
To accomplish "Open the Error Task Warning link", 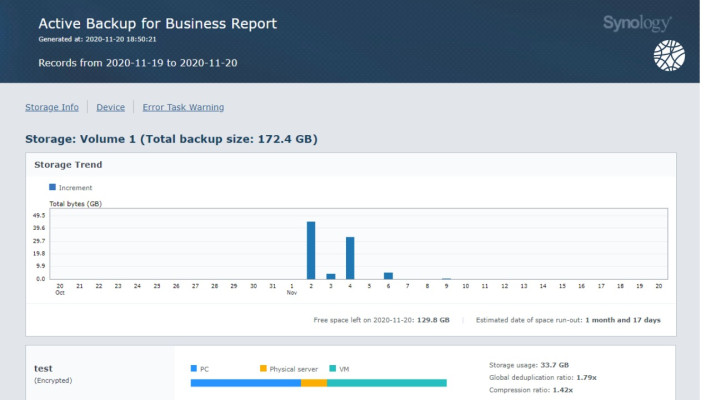I will [x=183, y=107].
